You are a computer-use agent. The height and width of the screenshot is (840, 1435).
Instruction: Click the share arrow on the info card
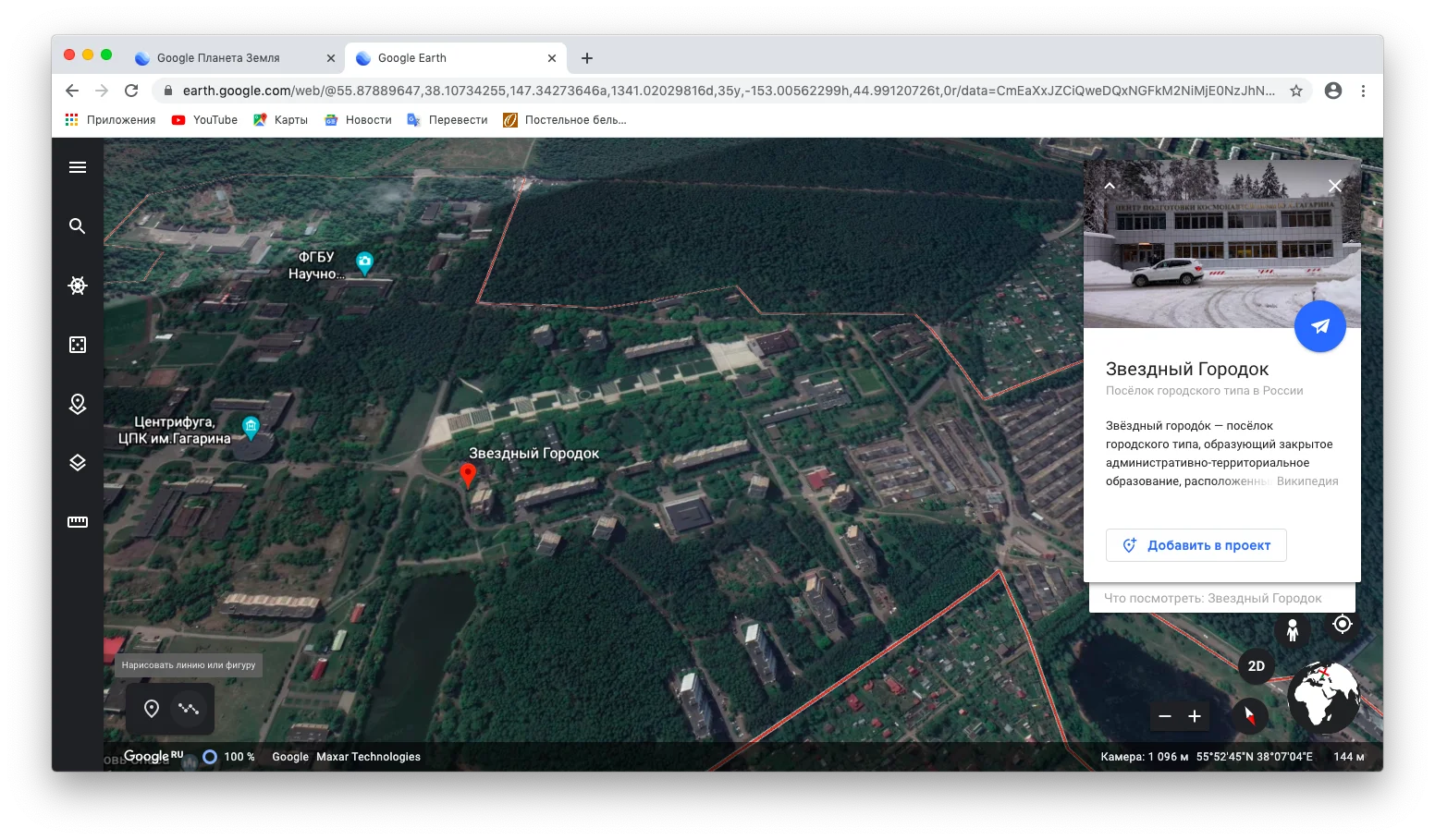tap(1319, 326)
